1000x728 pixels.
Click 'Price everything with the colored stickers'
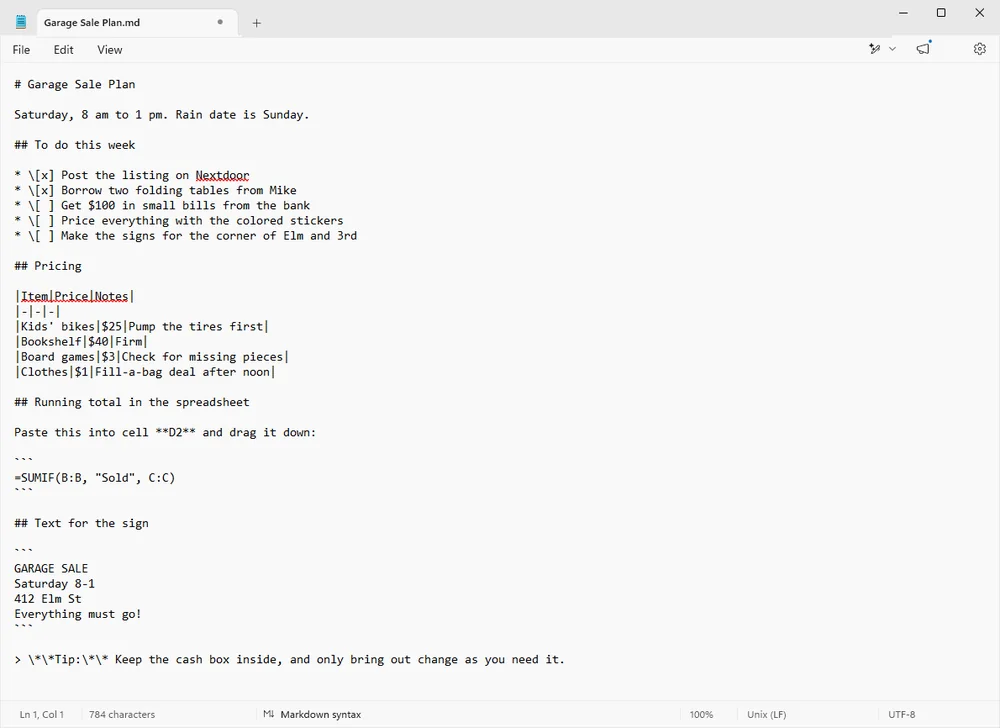click(x=179, y=221)
